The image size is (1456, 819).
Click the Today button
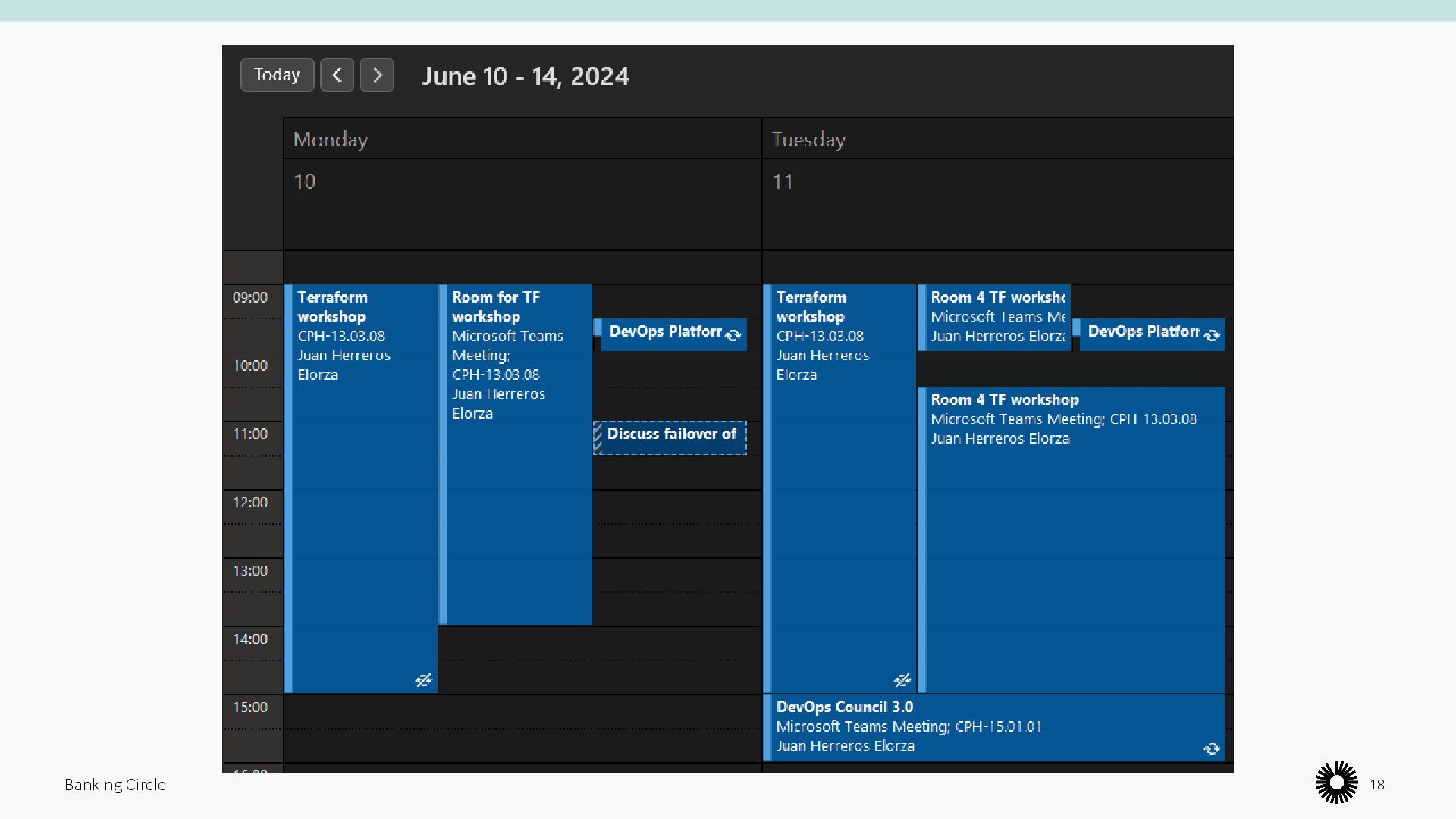tap(277, 75)
